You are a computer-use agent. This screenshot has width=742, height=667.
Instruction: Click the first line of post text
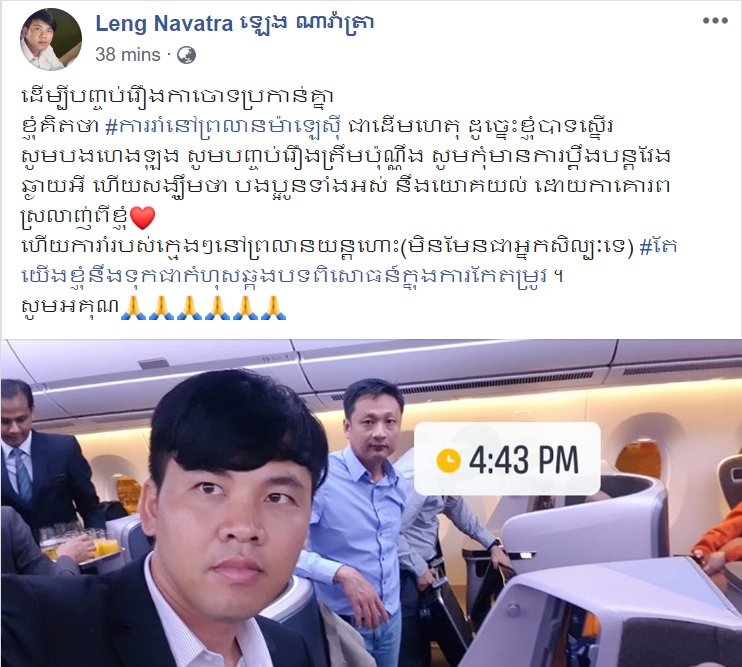point(178,97)
